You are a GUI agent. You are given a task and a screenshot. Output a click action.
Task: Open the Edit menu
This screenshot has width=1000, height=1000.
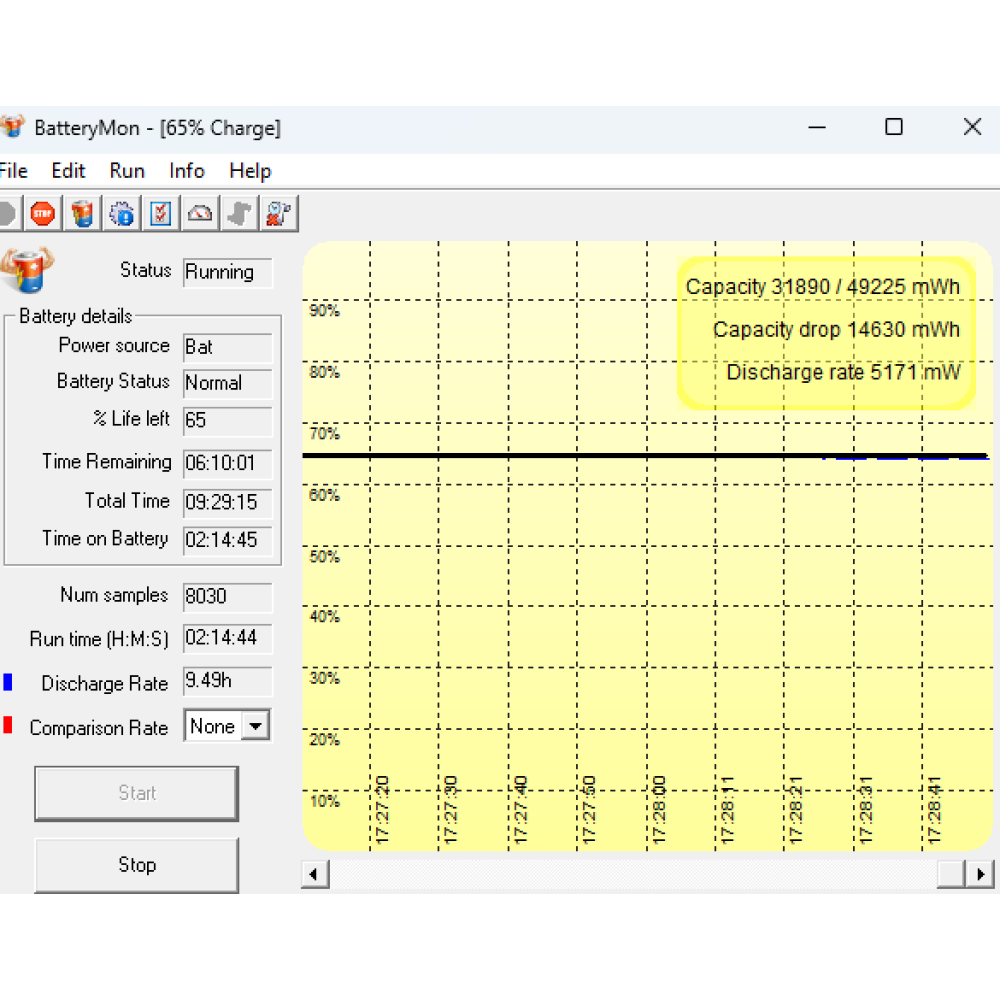(x=69, y=171)
